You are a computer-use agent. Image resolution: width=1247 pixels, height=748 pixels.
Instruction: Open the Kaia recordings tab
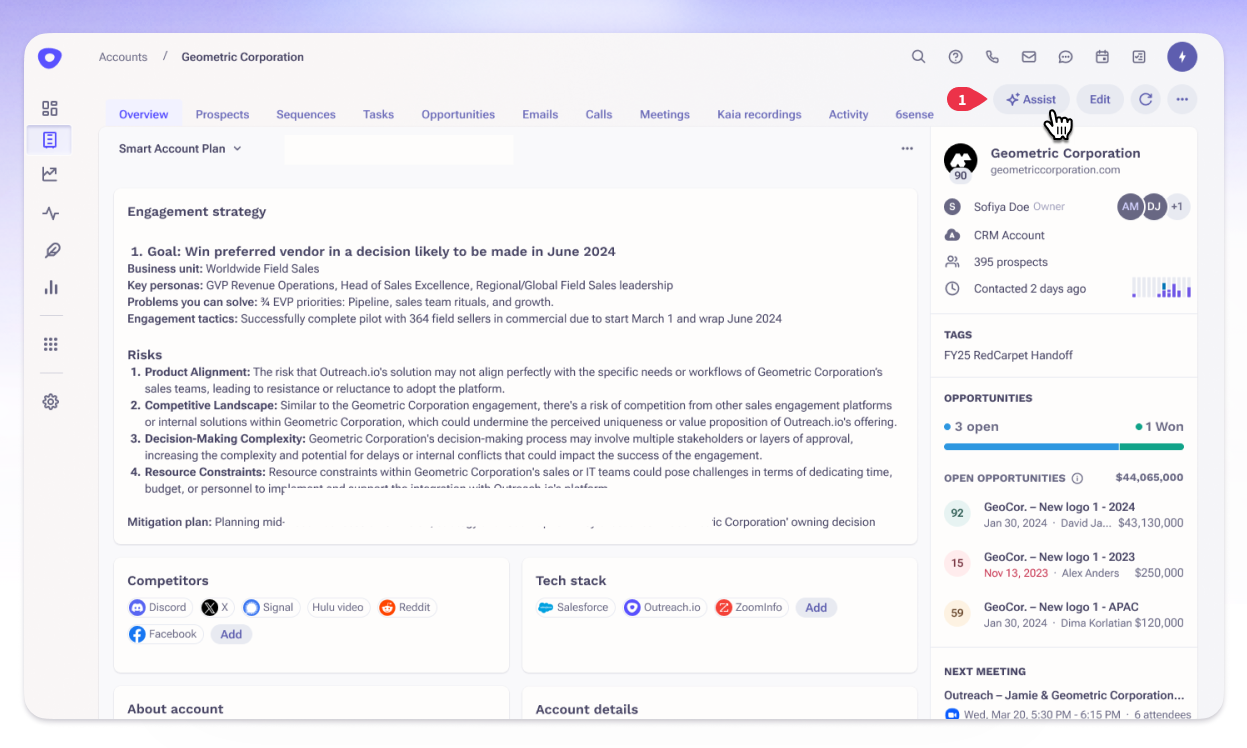pyautogui.click(x=759, y=114)
